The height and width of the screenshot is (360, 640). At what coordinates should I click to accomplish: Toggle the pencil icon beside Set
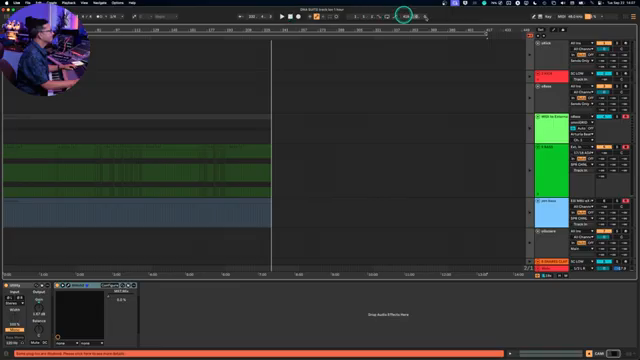[x=553, y=30]
